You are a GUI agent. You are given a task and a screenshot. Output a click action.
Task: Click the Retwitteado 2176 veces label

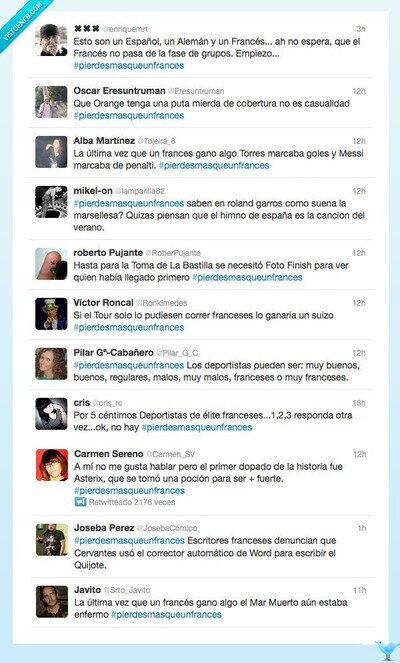[x=132, y=502]
